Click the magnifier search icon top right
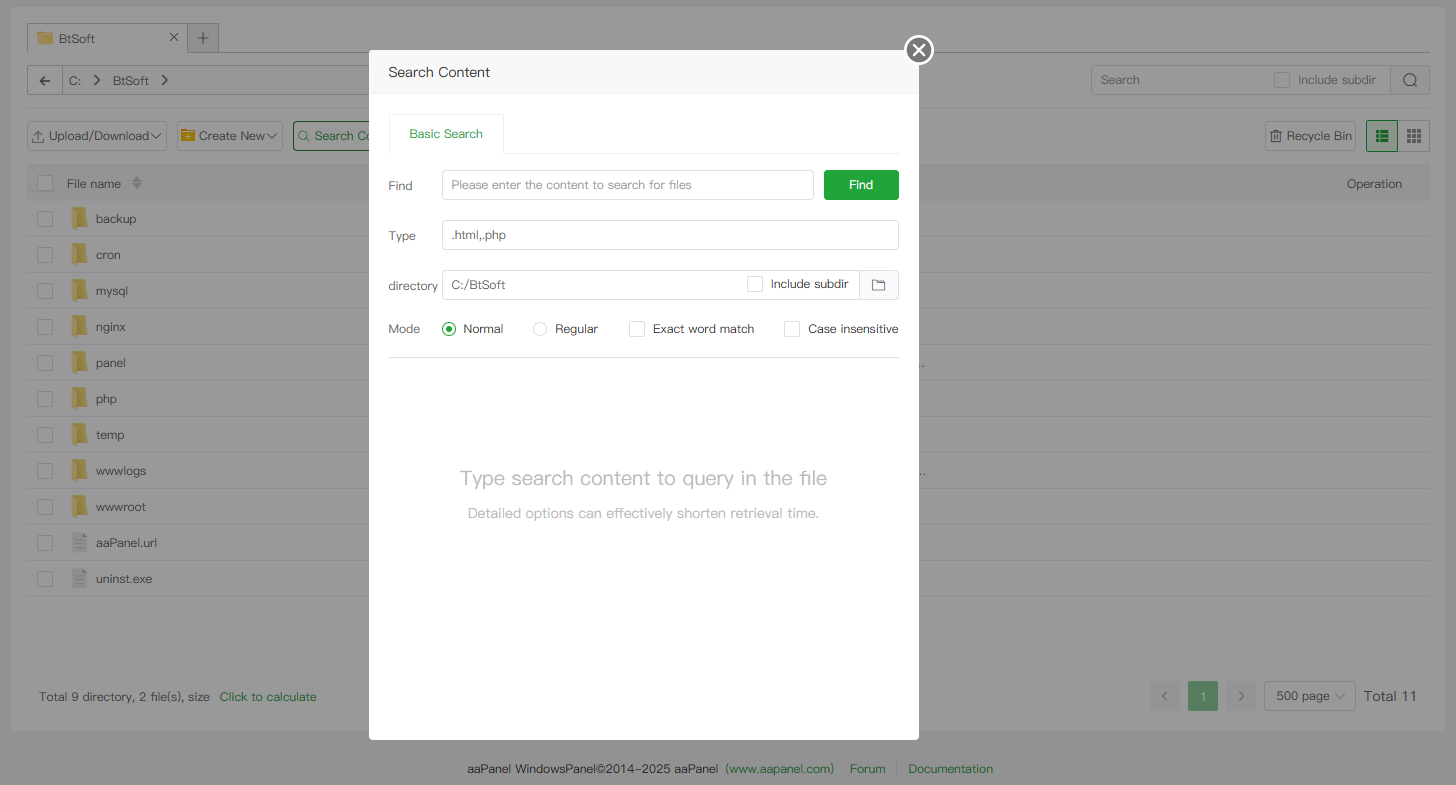1456x785 pixels. pyautogui.click(x=1409, y=80)
